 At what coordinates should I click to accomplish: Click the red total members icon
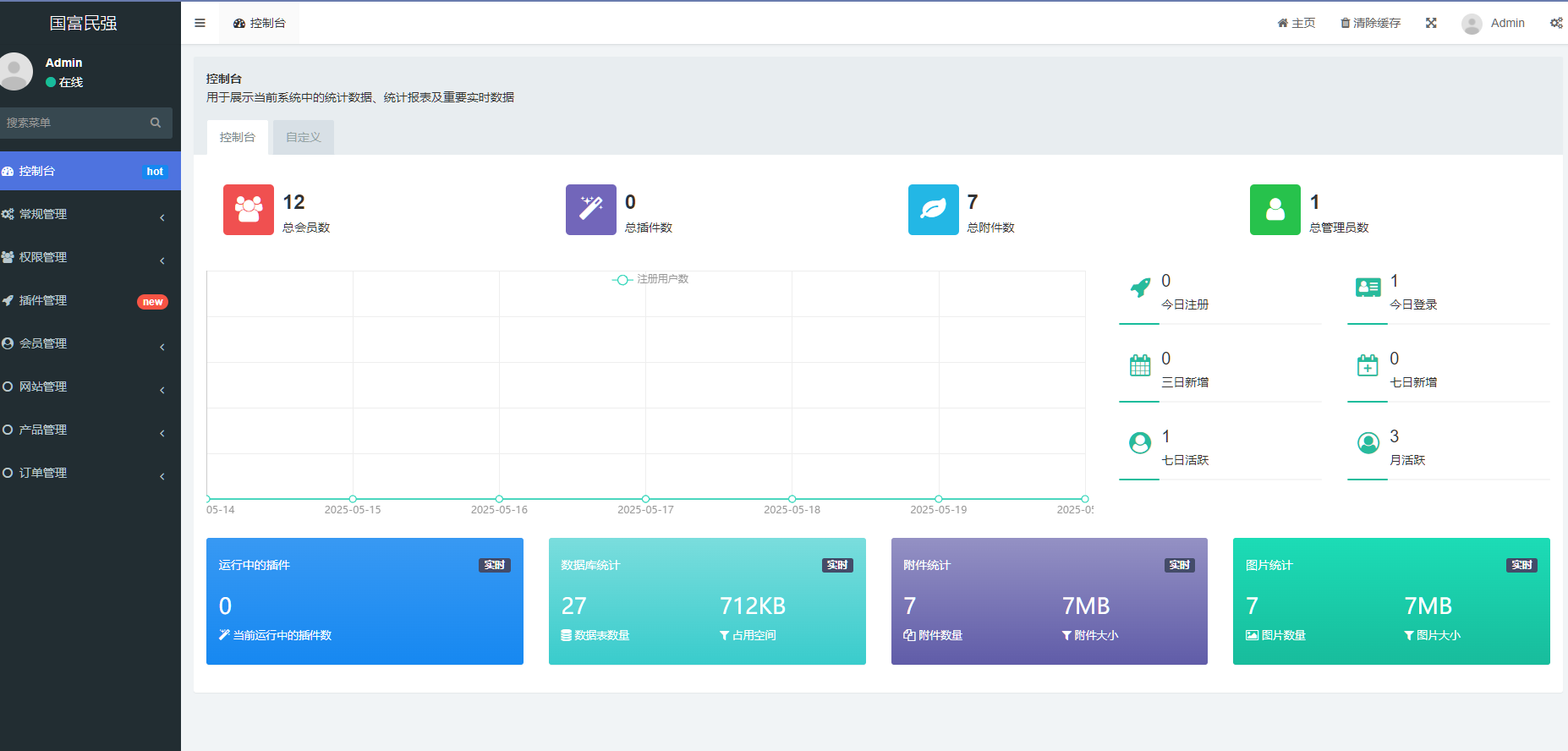point(249,210)
